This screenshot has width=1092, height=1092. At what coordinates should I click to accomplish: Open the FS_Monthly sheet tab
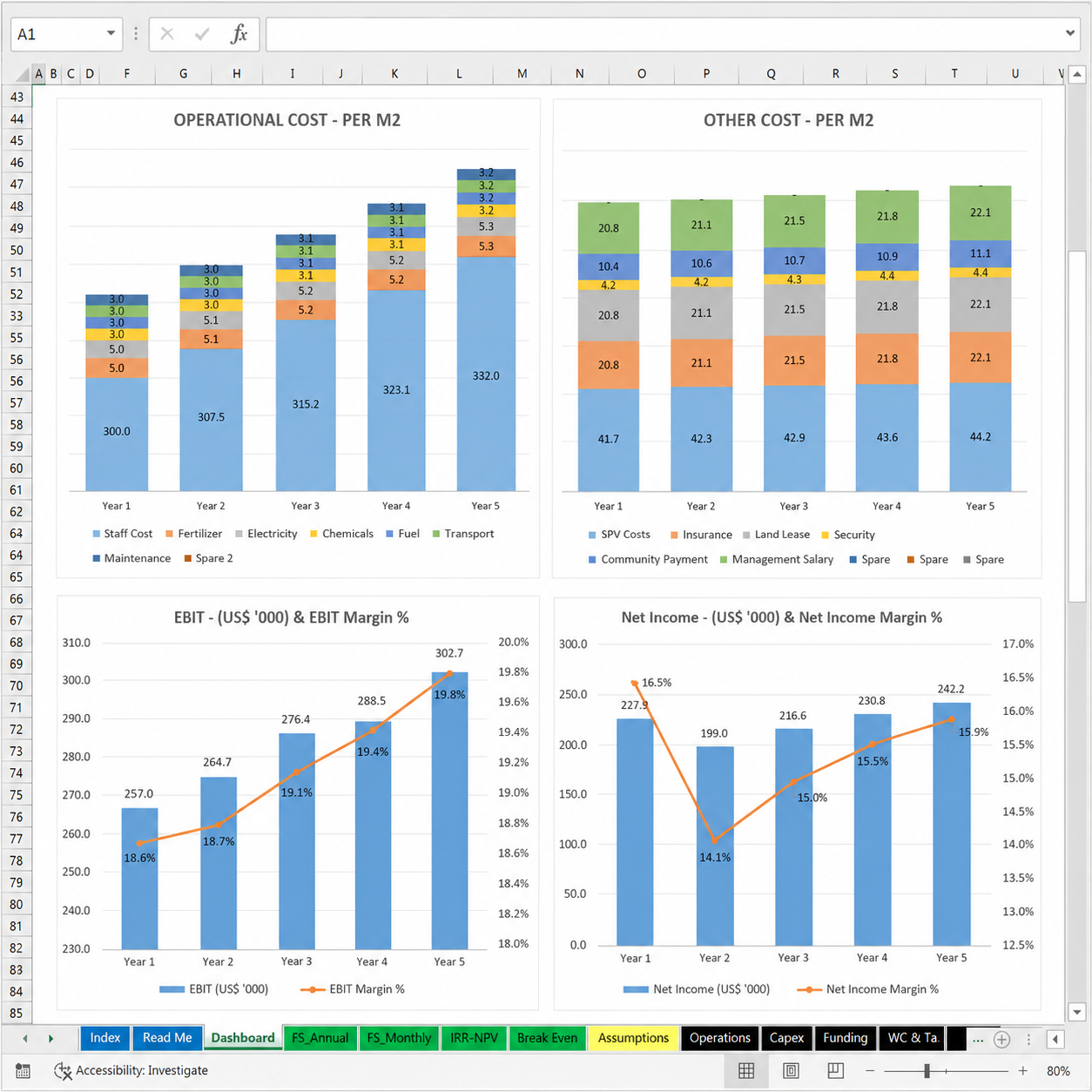click(x=399, y=1038)
